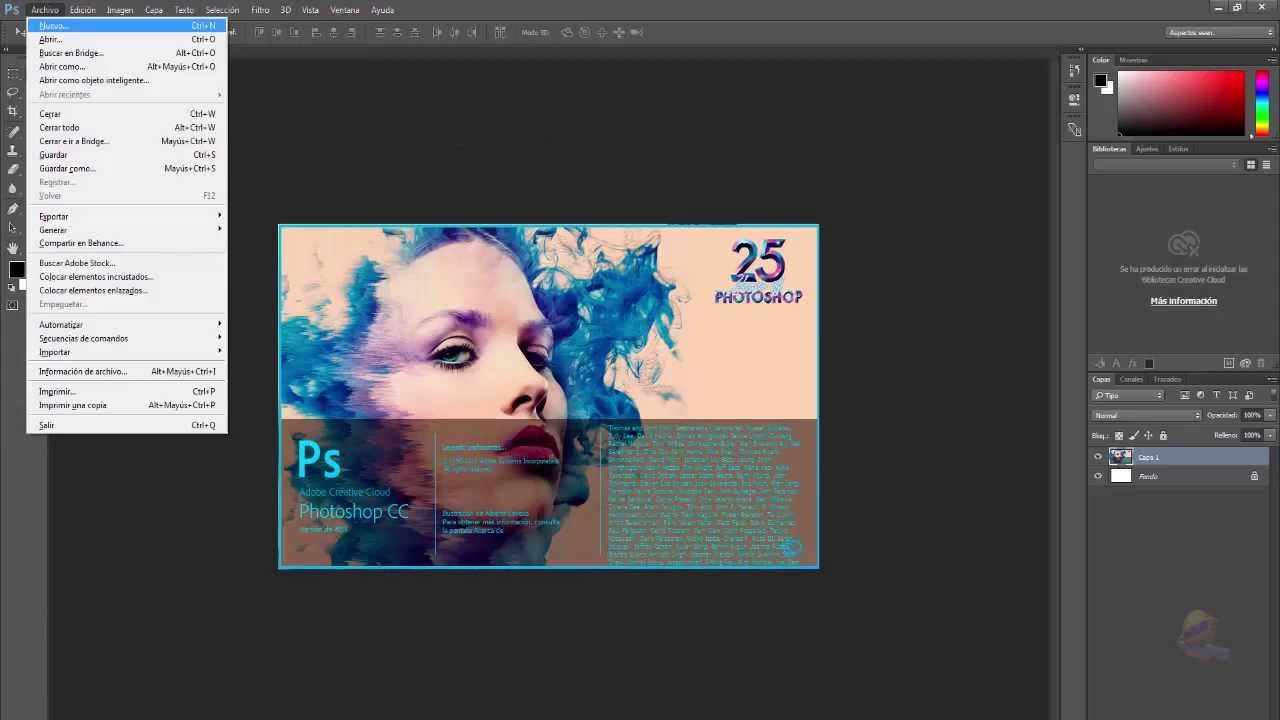Toggle lock transparent pixels
Image resolution: width=1280 pixels, height=720 pixels.
tap(1119, 435)
